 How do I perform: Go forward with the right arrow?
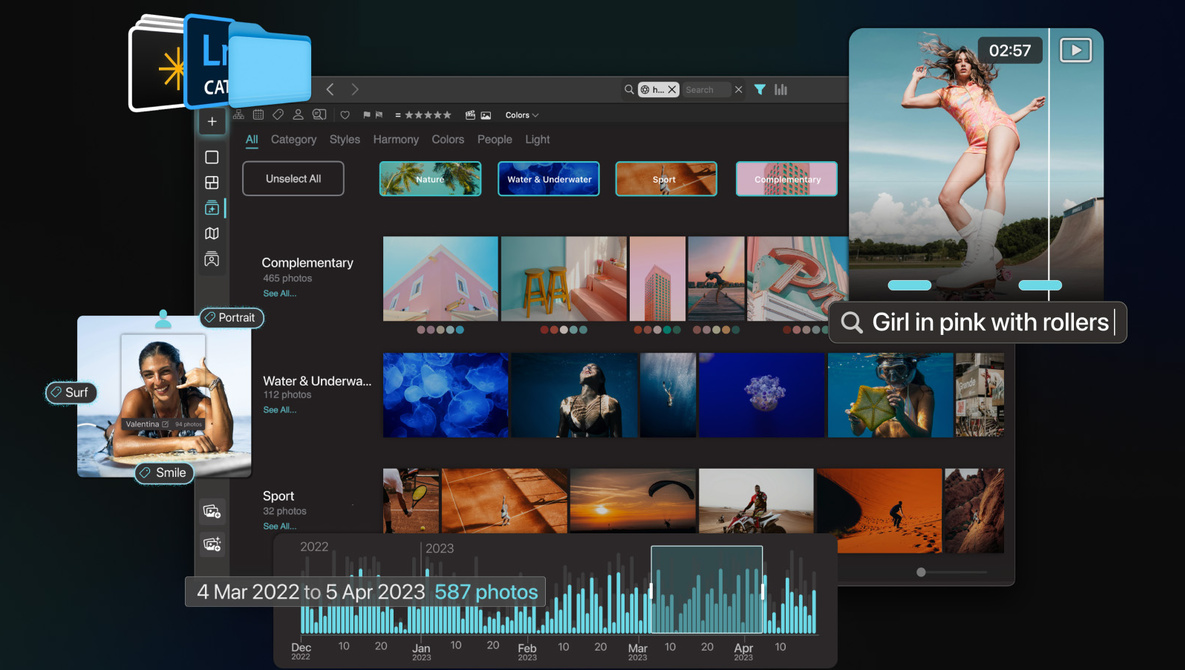point(355,89)
